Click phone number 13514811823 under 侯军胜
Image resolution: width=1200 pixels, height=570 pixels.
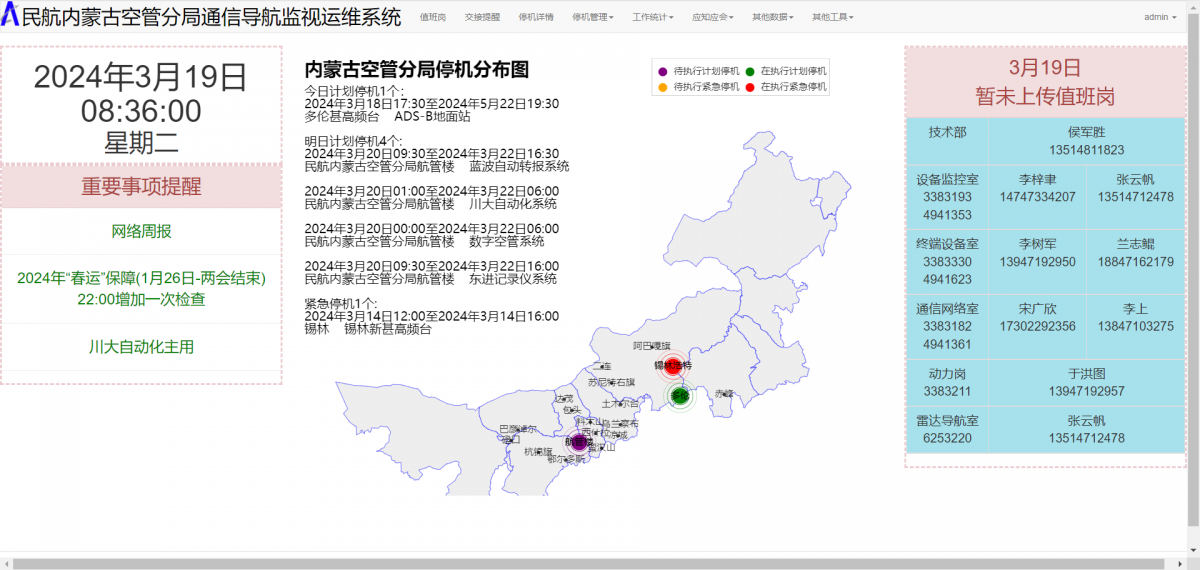pyautogui.click(x=1086, y=150)
